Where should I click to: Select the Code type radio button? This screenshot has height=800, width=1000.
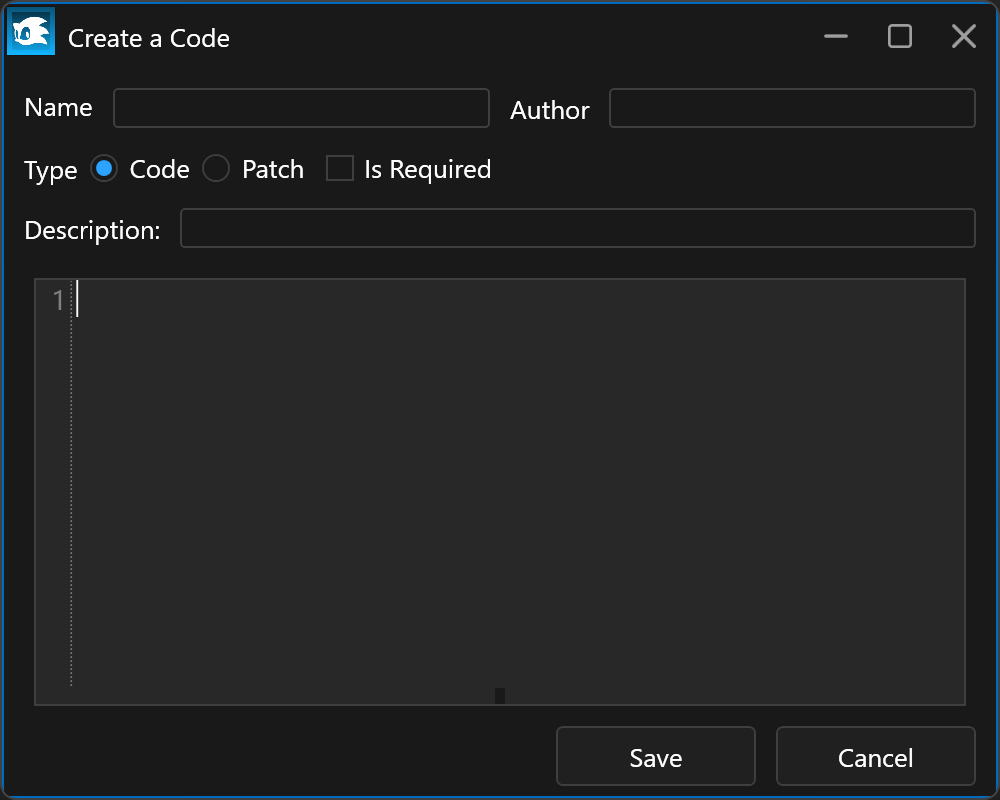[104, 169]
